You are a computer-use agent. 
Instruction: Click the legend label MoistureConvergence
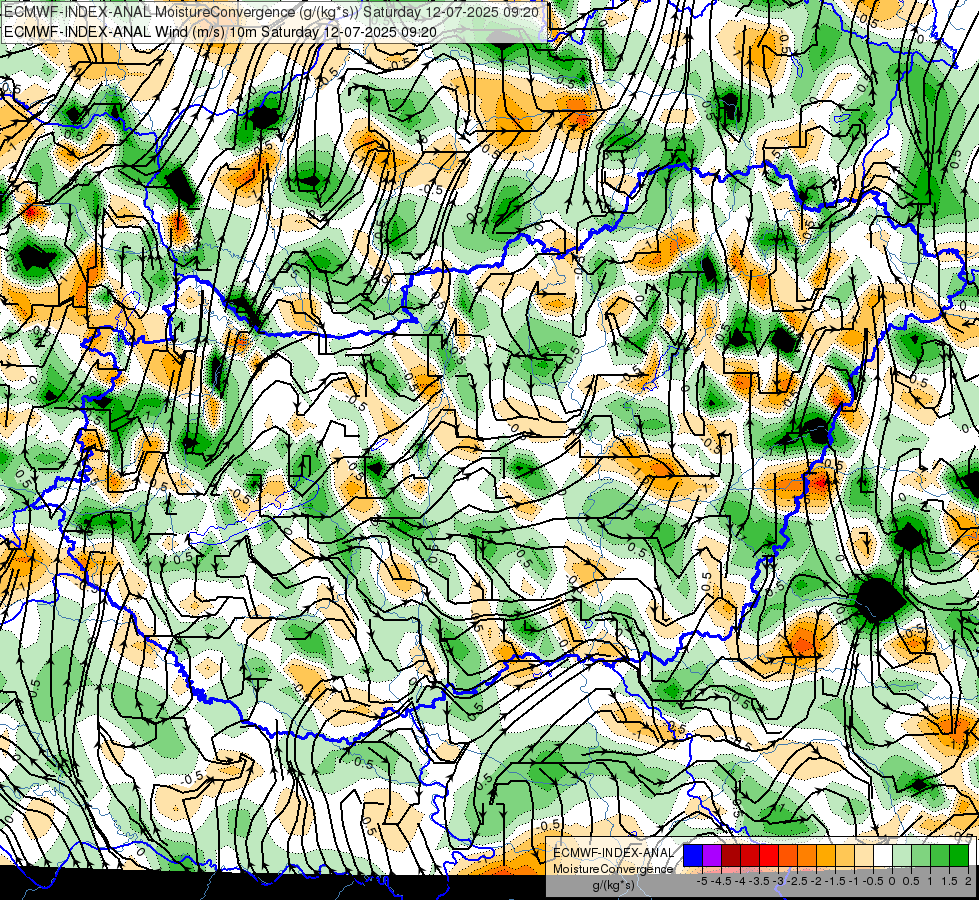point(613,869)
